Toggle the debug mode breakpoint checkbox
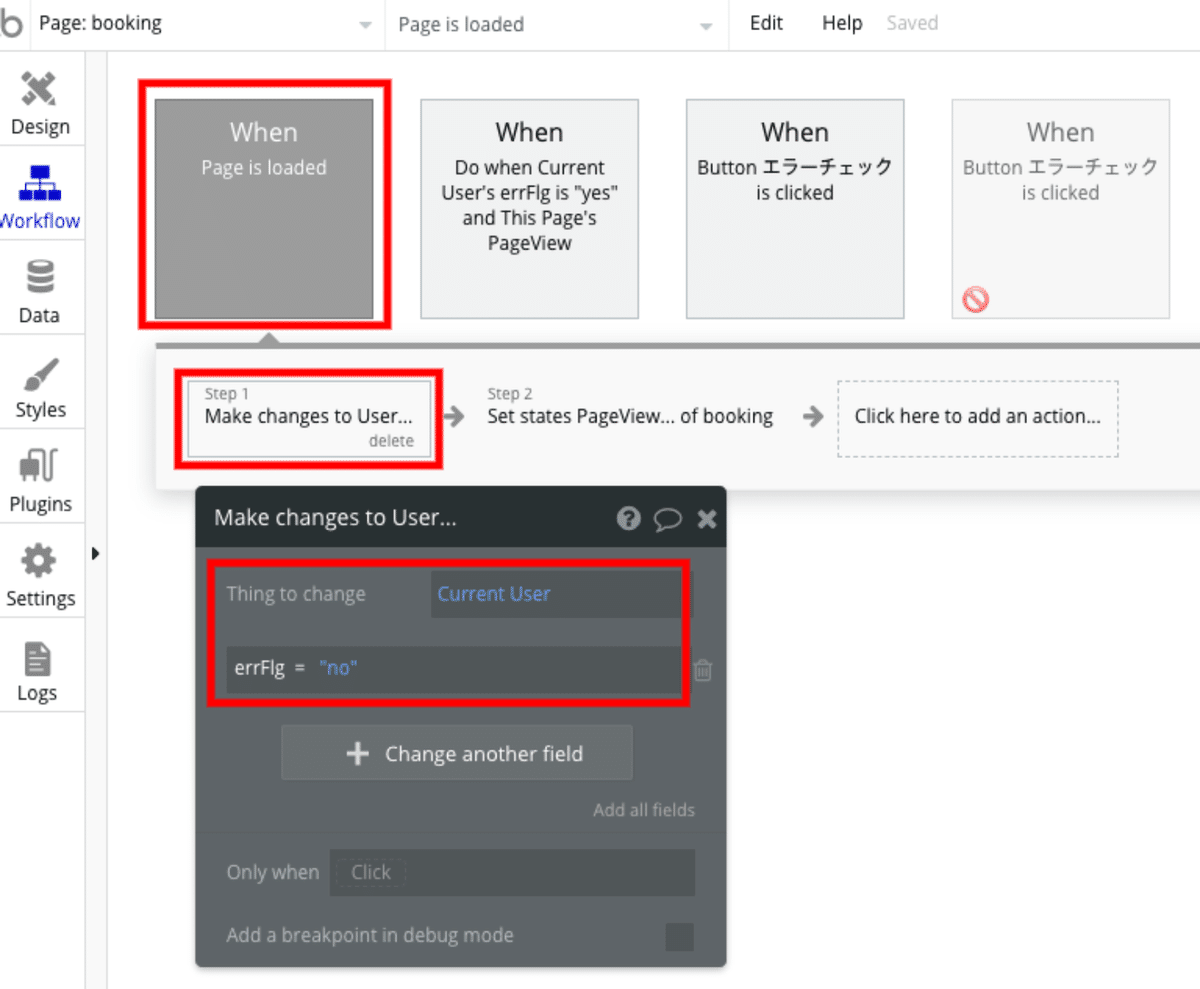Screen dimensions: 1200x989 (679, 937)
